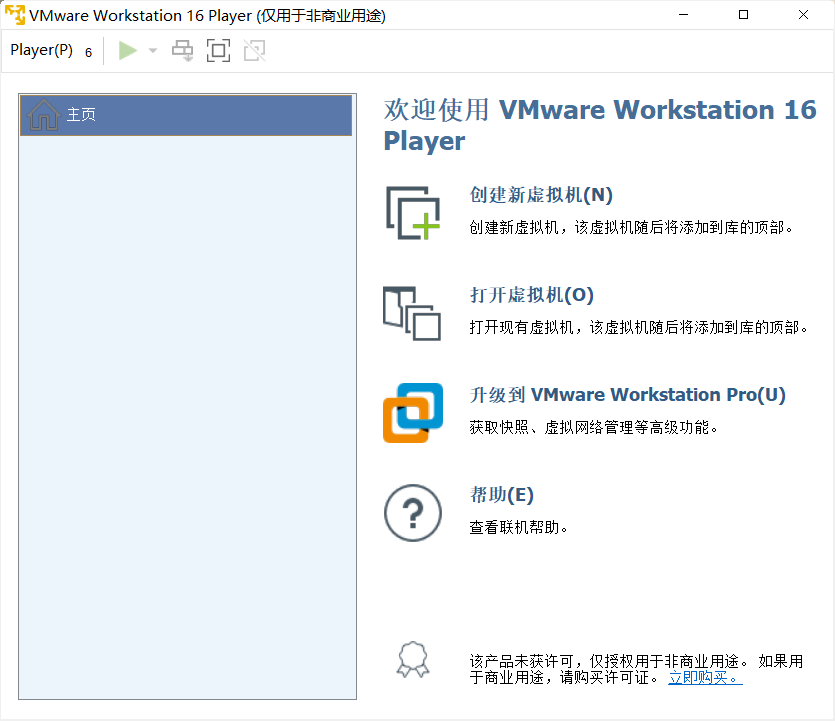Viewport: 835px width, 721px height.
Task: Click the license ribbon badge icon
Action: [x=413, y=660]
